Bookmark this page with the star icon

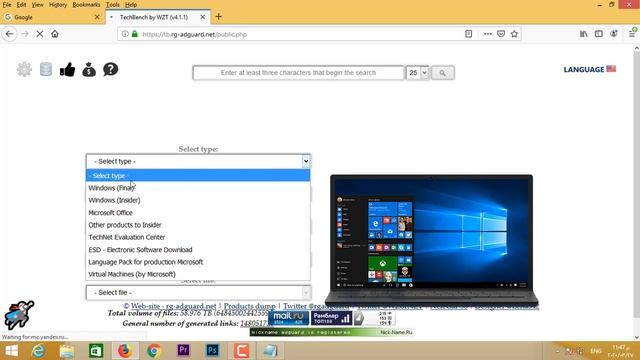click(514, 34)
